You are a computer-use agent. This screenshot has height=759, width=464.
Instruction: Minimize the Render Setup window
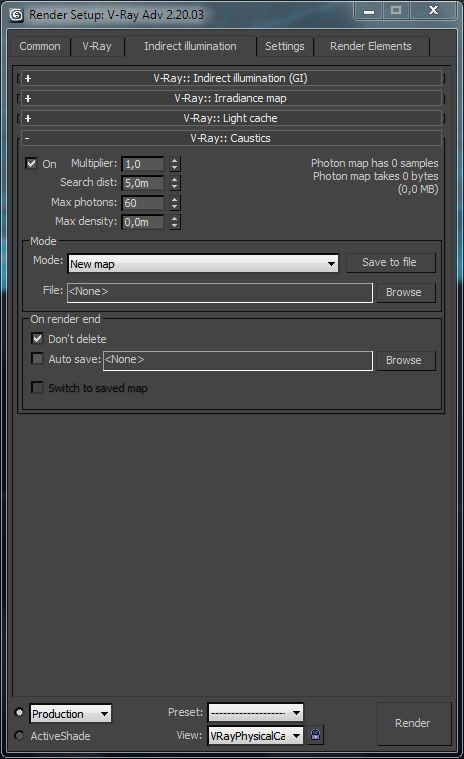tap(369, 11)
